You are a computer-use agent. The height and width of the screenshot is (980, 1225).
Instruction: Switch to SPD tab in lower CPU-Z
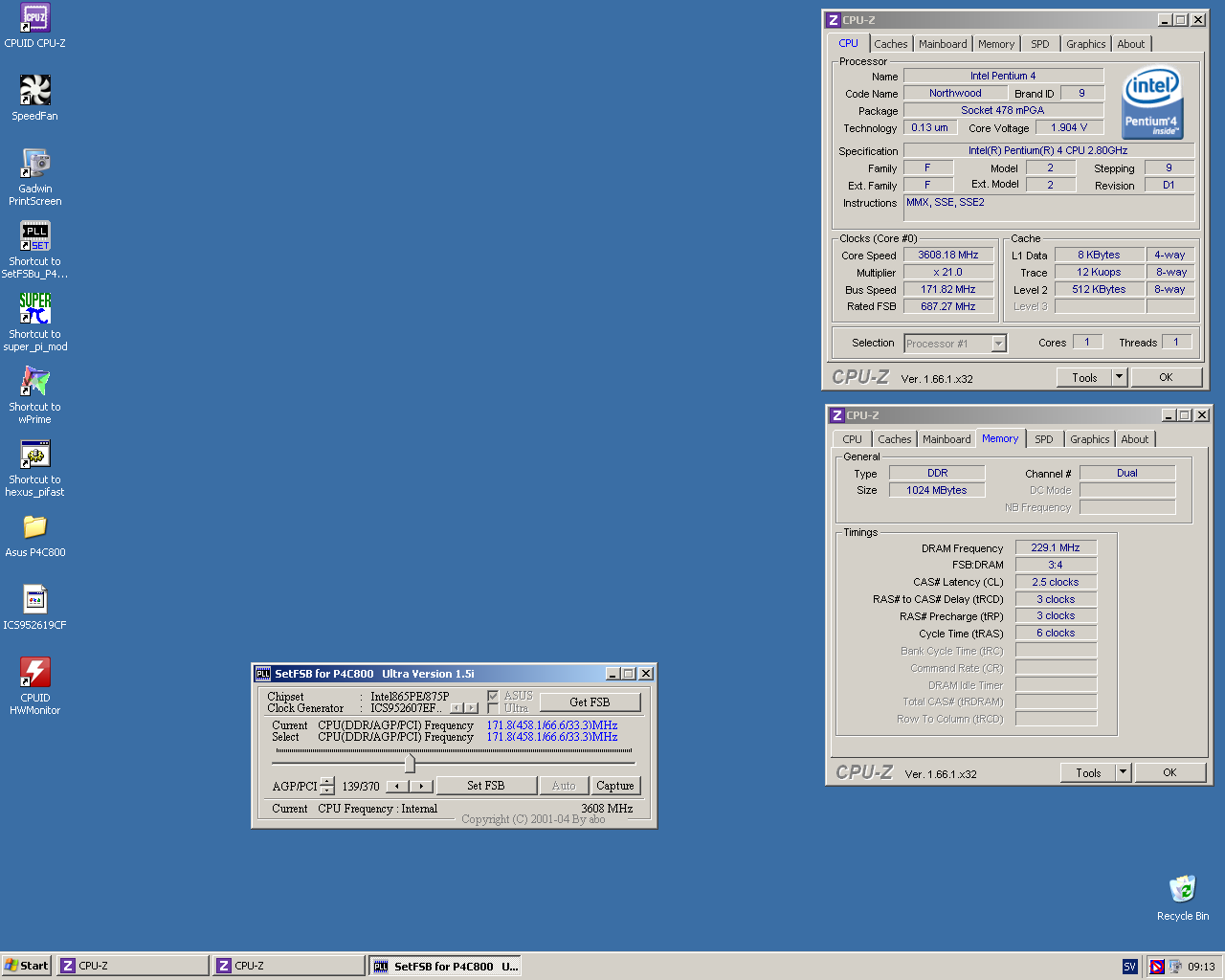[1044, 439]
